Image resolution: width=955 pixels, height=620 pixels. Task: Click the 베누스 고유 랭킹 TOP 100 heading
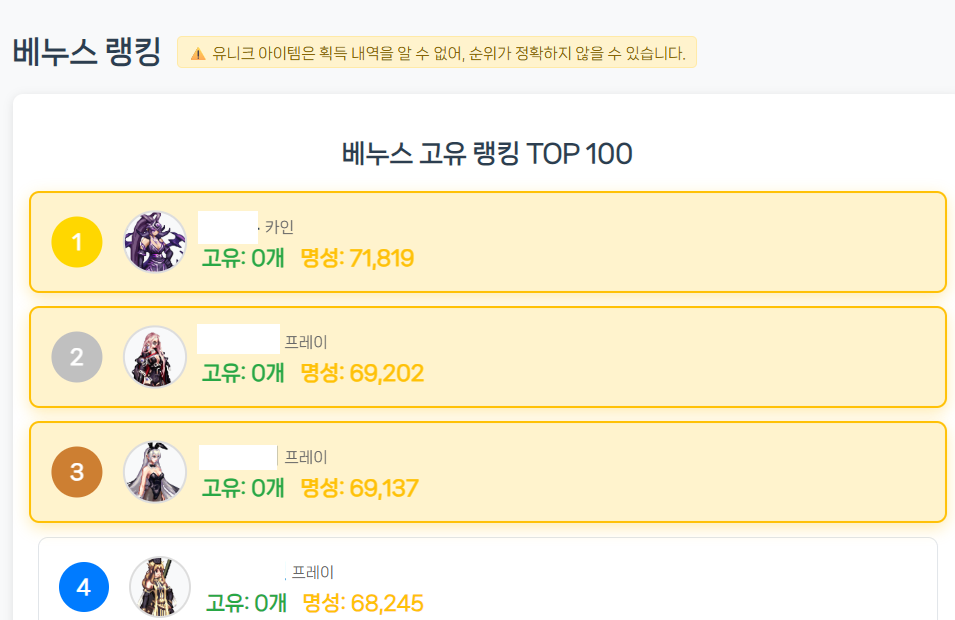pos(487,154)
